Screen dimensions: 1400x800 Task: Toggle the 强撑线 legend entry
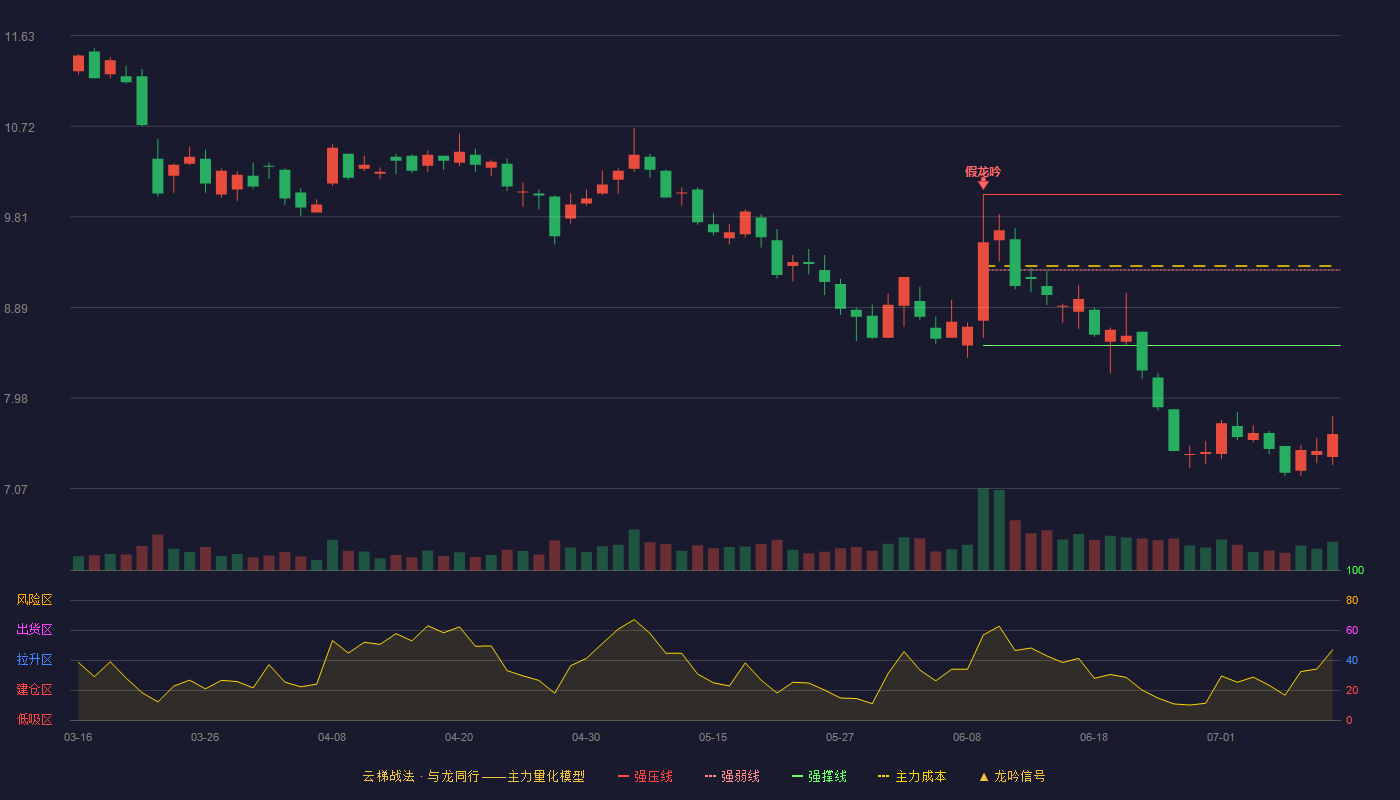pyautogui.click(x=819, y=776)
